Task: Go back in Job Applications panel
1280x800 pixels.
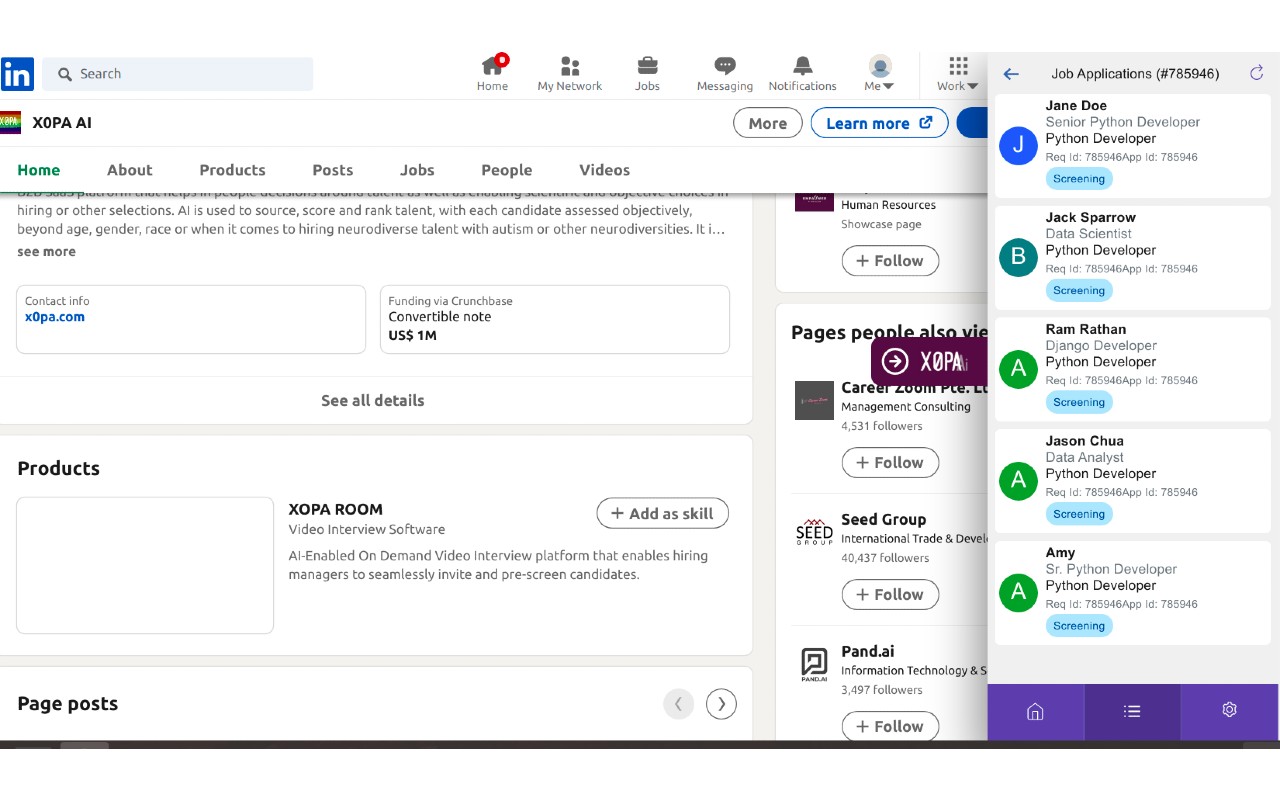Action: 1011,74
